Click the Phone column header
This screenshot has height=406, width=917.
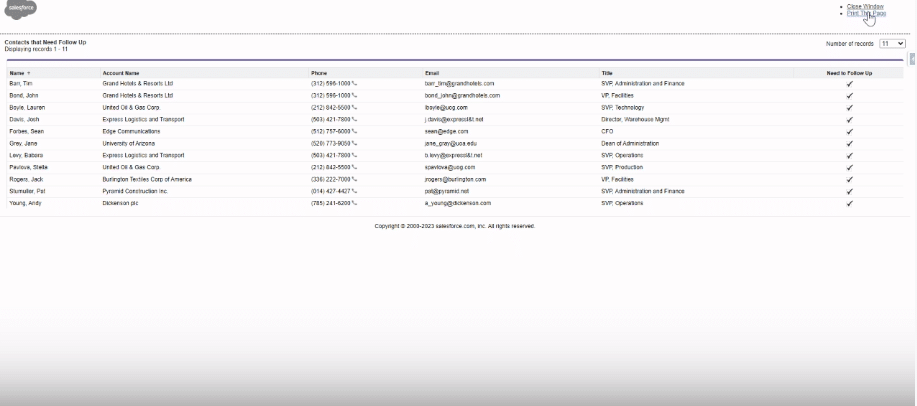click(319, 73)
